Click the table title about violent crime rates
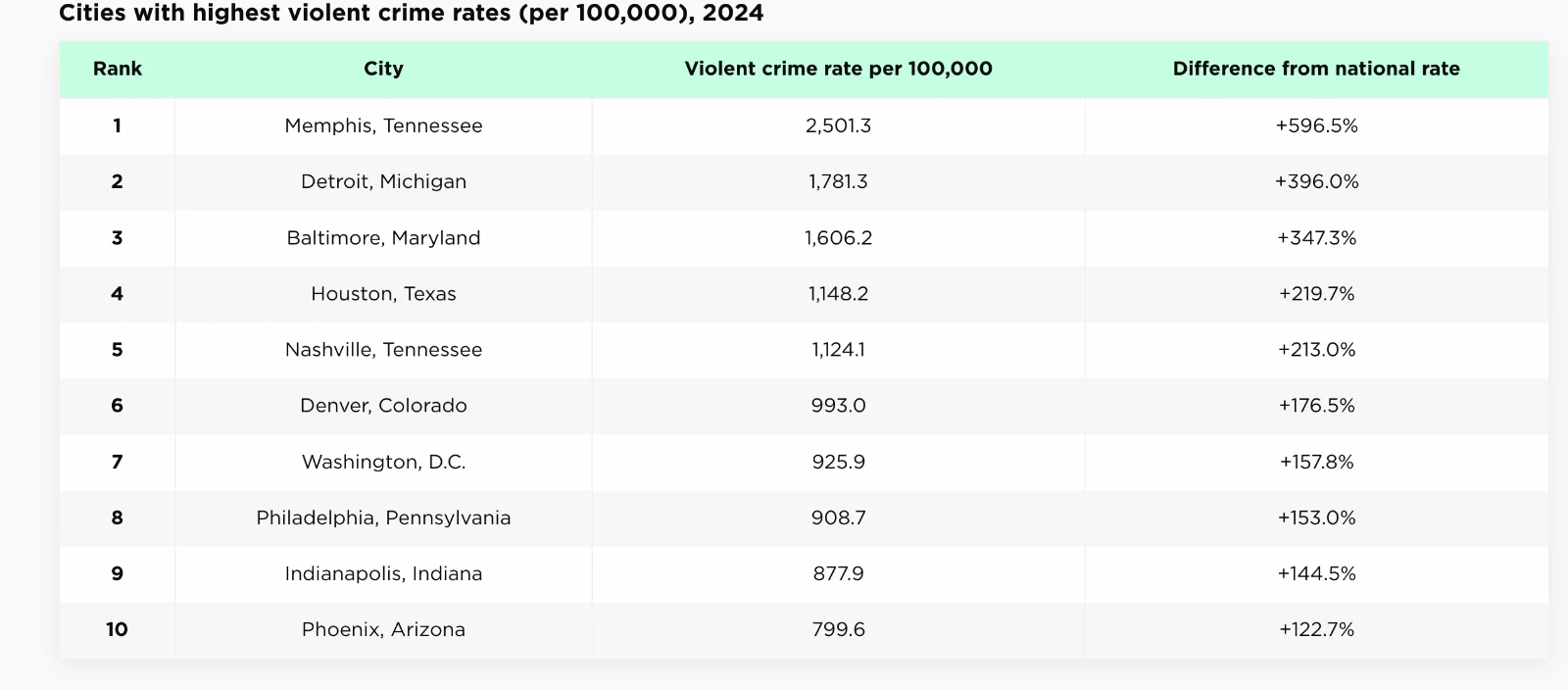1568x690 pixels. (411, 14)
